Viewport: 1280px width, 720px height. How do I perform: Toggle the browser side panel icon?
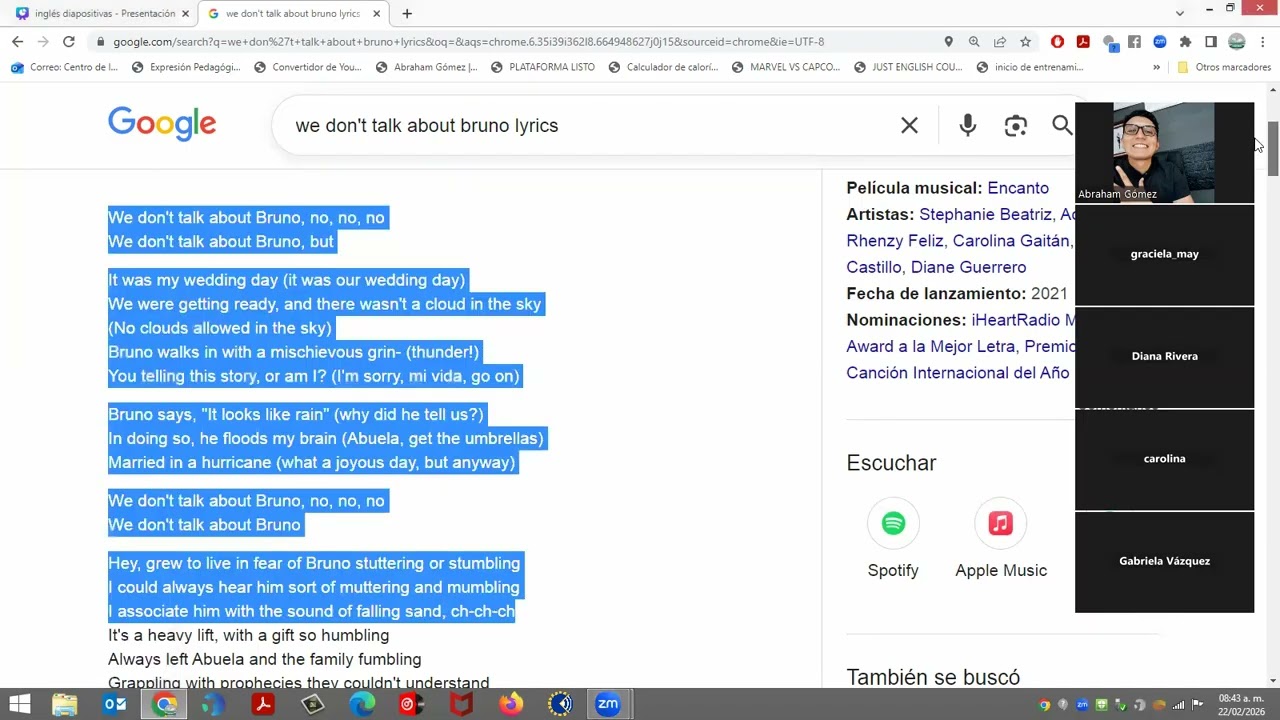(x=1211, y=41)
